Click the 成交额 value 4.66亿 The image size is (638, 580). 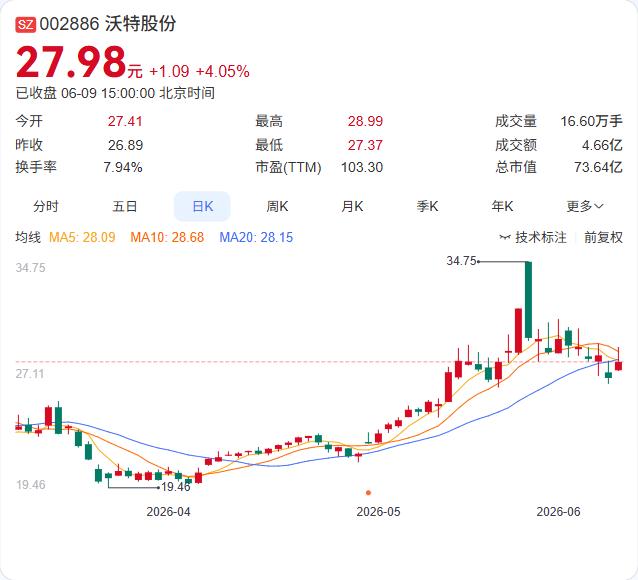click(x=602, y=145)
